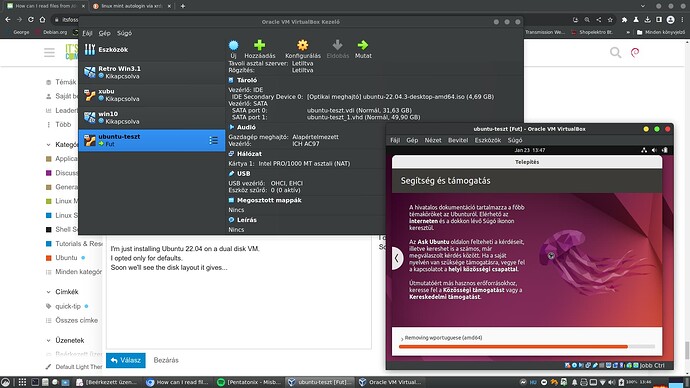Viewport: 690px width, 388px height.
Task: Open the Súgó menu in VirtualBox Manager
Action: click(x=124, y=33)
